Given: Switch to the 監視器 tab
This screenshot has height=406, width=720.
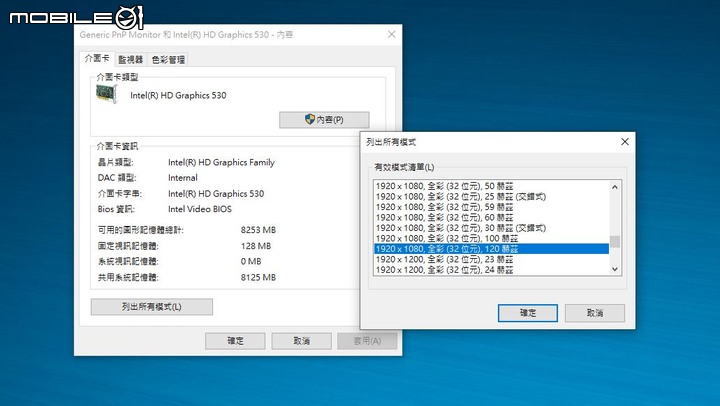Looking at the screenshot, I should (131, 60).
